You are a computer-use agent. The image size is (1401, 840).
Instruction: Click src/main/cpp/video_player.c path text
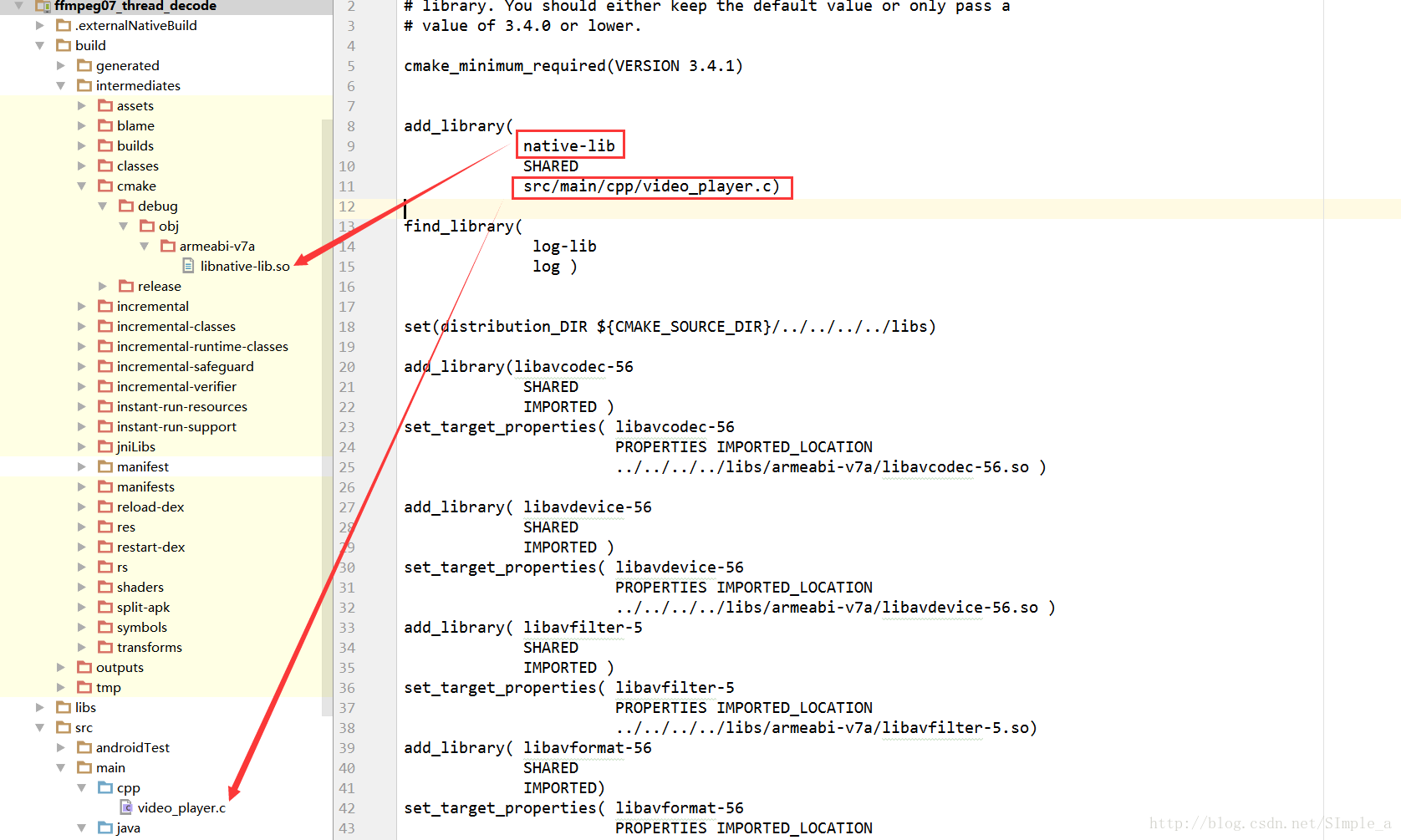click(x=651, y=186)
